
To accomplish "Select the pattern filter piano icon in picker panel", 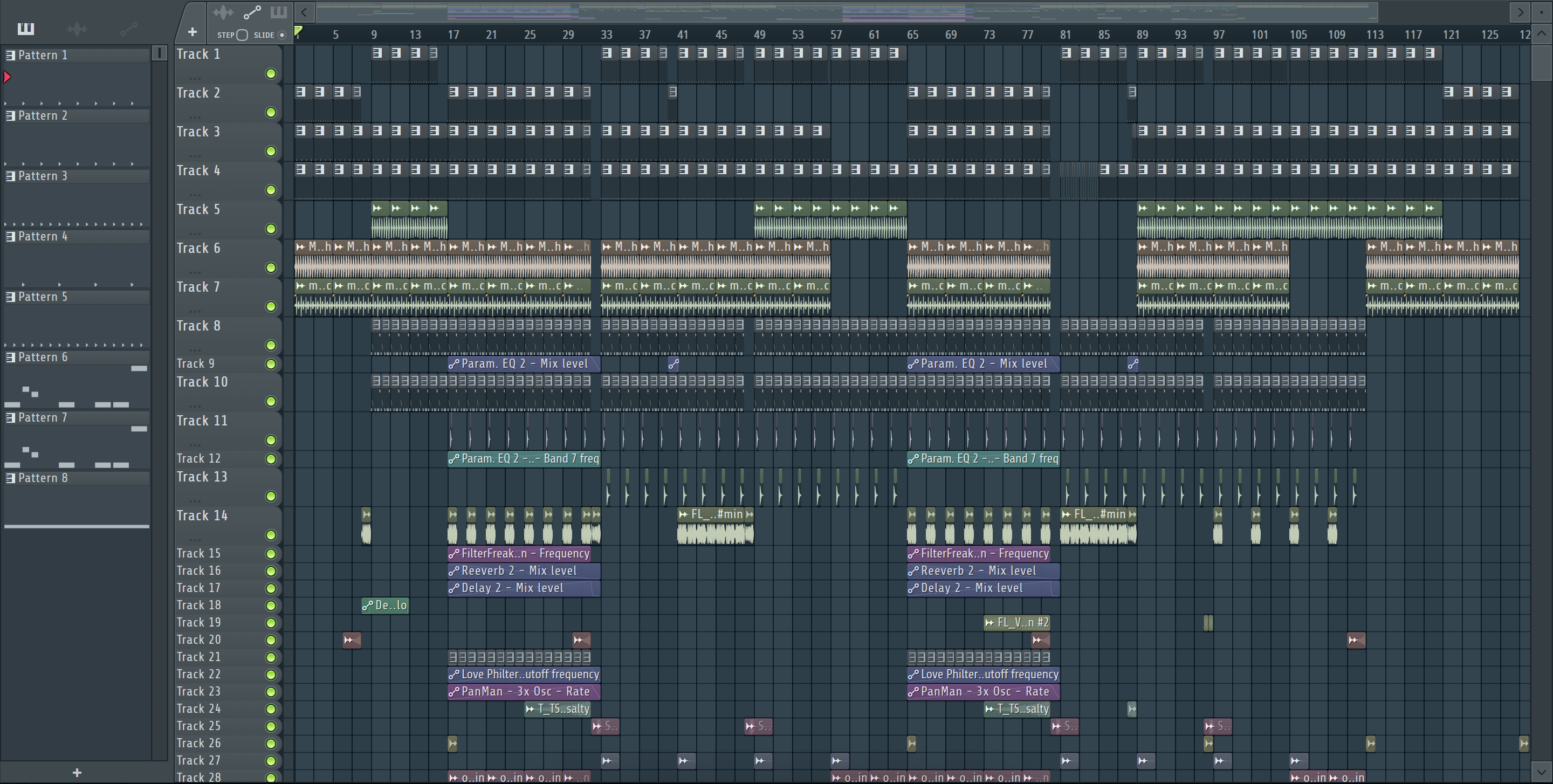I will point(26,29).
